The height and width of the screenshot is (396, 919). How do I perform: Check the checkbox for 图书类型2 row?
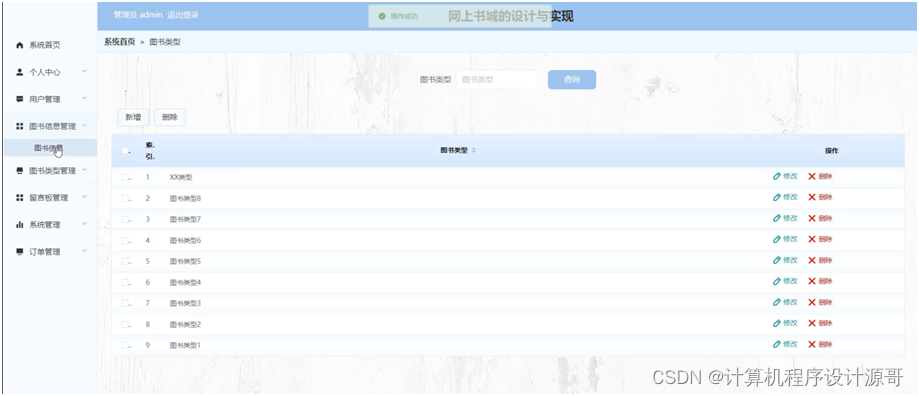(x=125, y=324)
